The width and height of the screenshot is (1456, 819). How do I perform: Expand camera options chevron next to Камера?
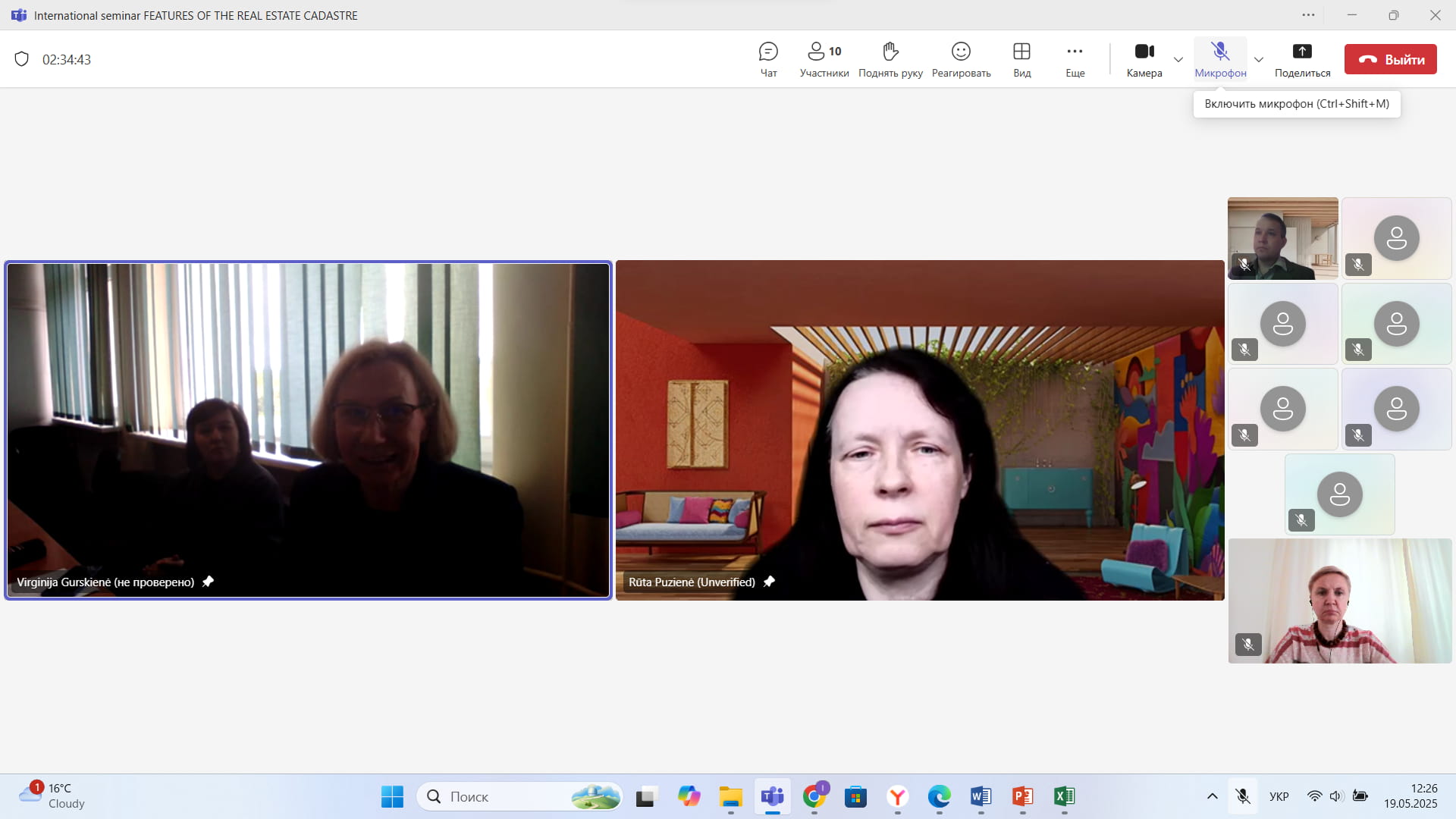[1178, 60]
